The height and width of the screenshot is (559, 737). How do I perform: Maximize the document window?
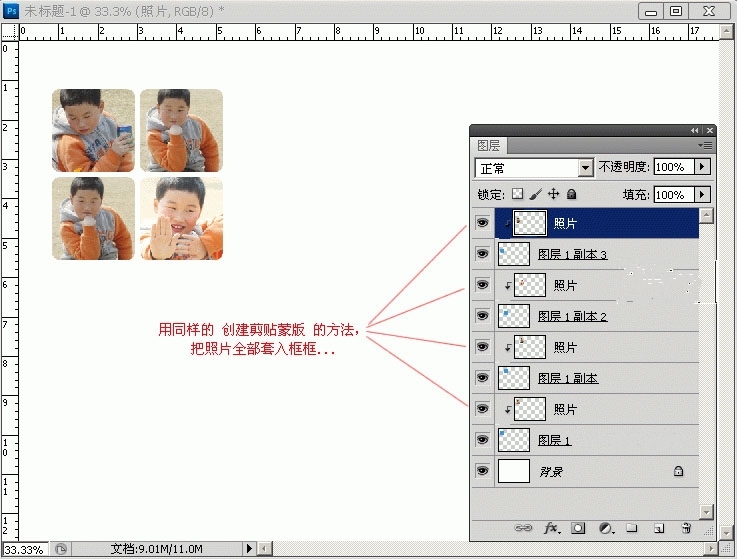point(676,11)
